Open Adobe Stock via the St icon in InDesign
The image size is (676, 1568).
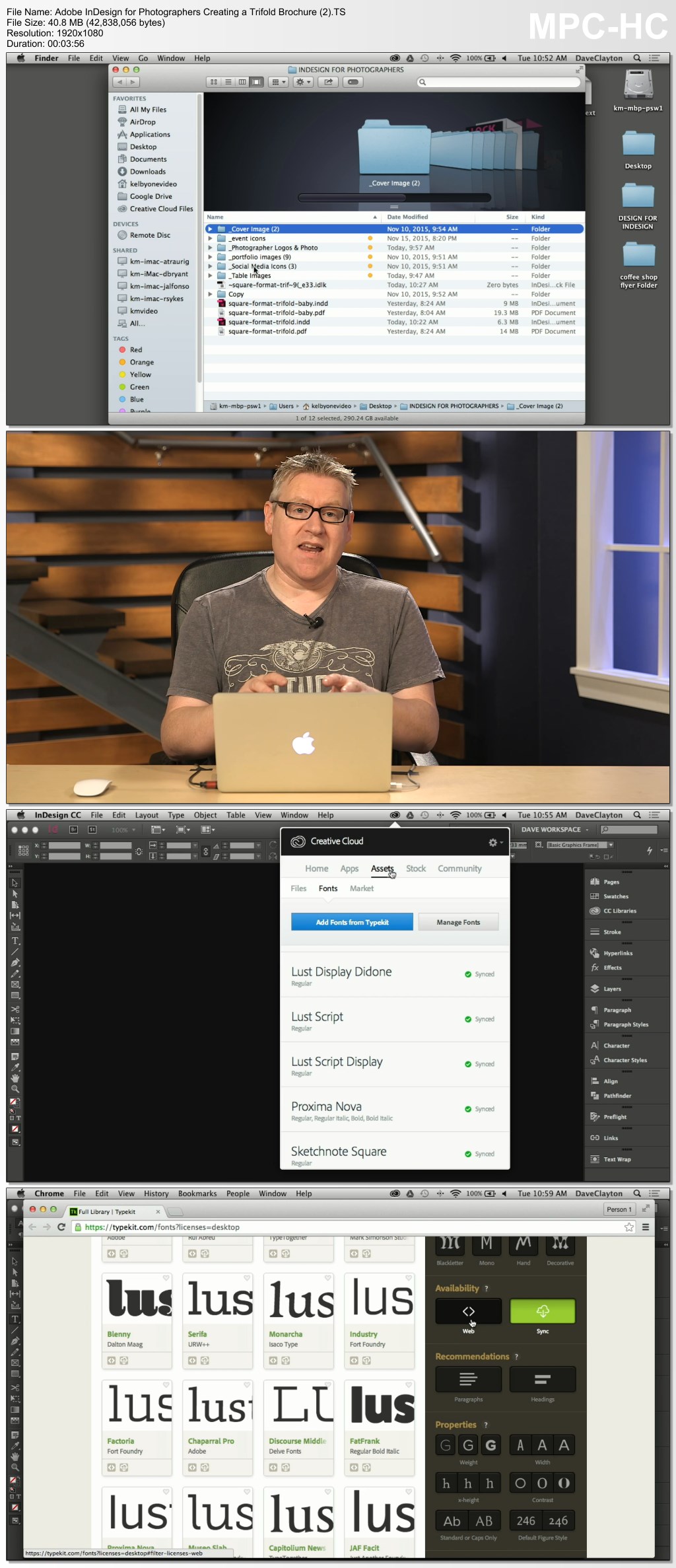click(x=92, y=830)
